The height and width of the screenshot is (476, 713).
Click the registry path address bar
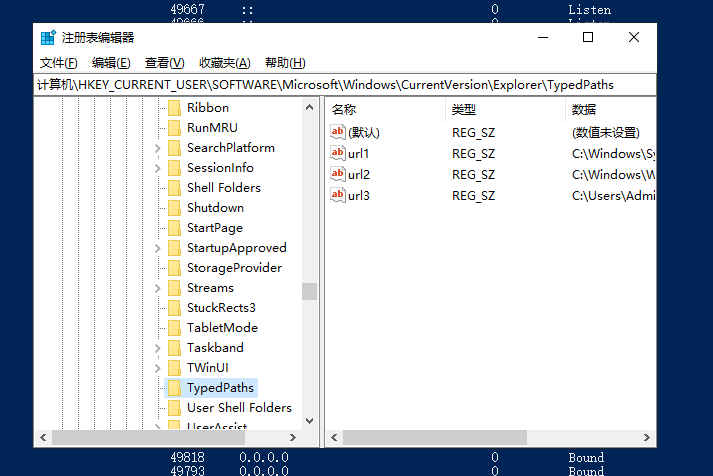tap(345, 85)
